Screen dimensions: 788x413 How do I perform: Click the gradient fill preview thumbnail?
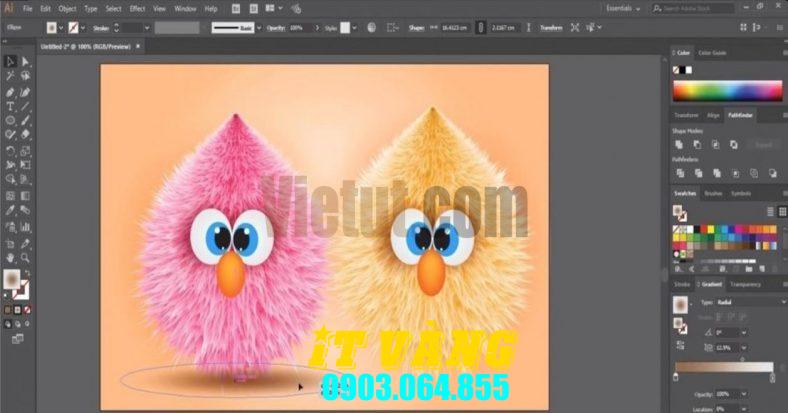coord(680,304)
